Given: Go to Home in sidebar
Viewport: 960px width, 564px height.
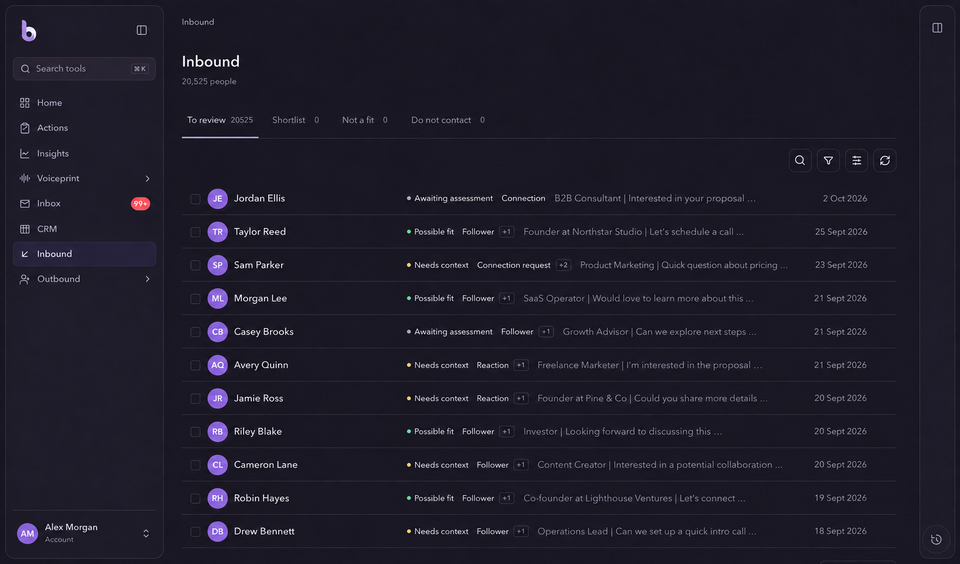Looking at the screenshot, I should click(84, 103).
